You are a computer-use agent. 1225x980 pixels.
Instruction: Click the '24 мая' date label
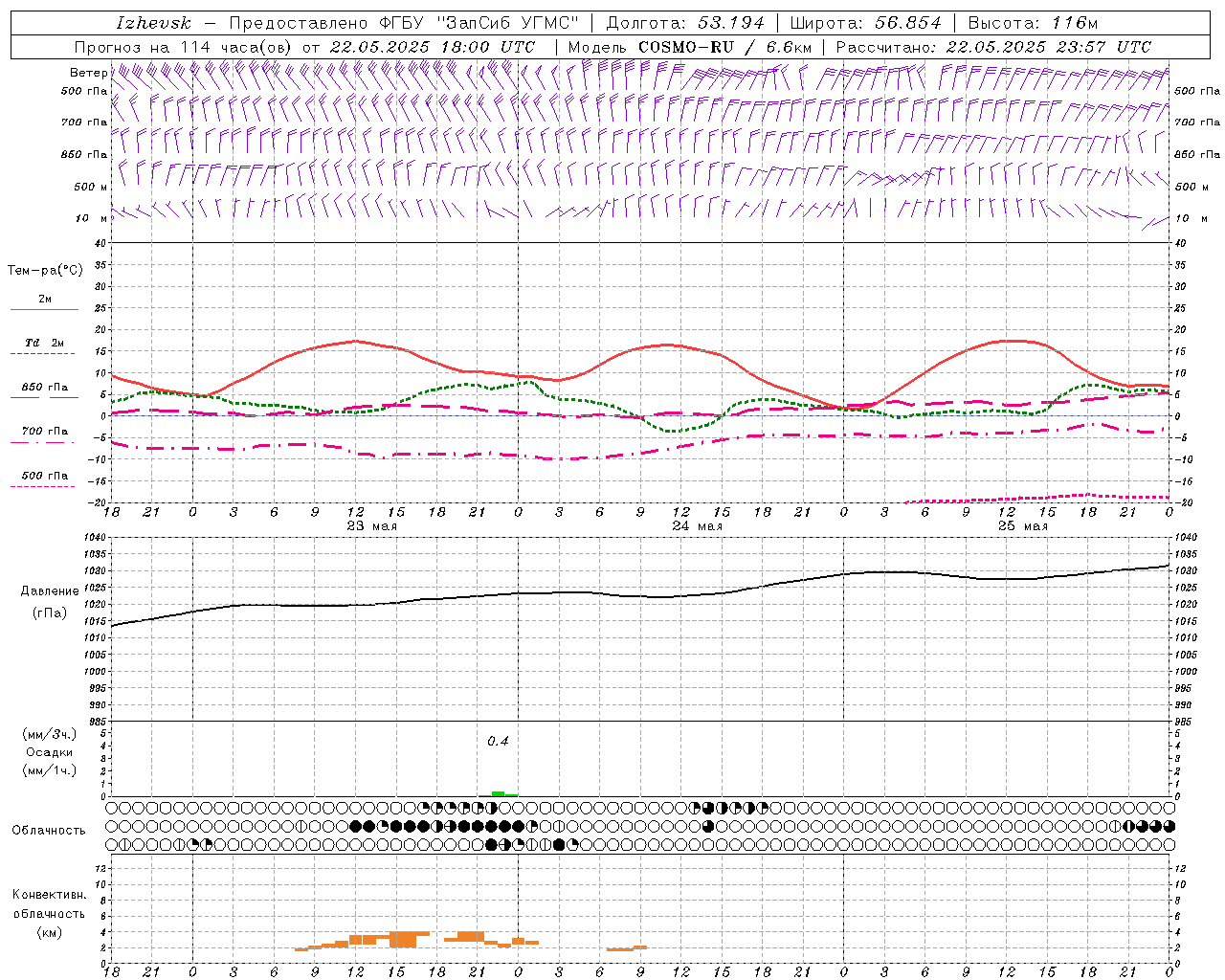[x=698, y=526]
